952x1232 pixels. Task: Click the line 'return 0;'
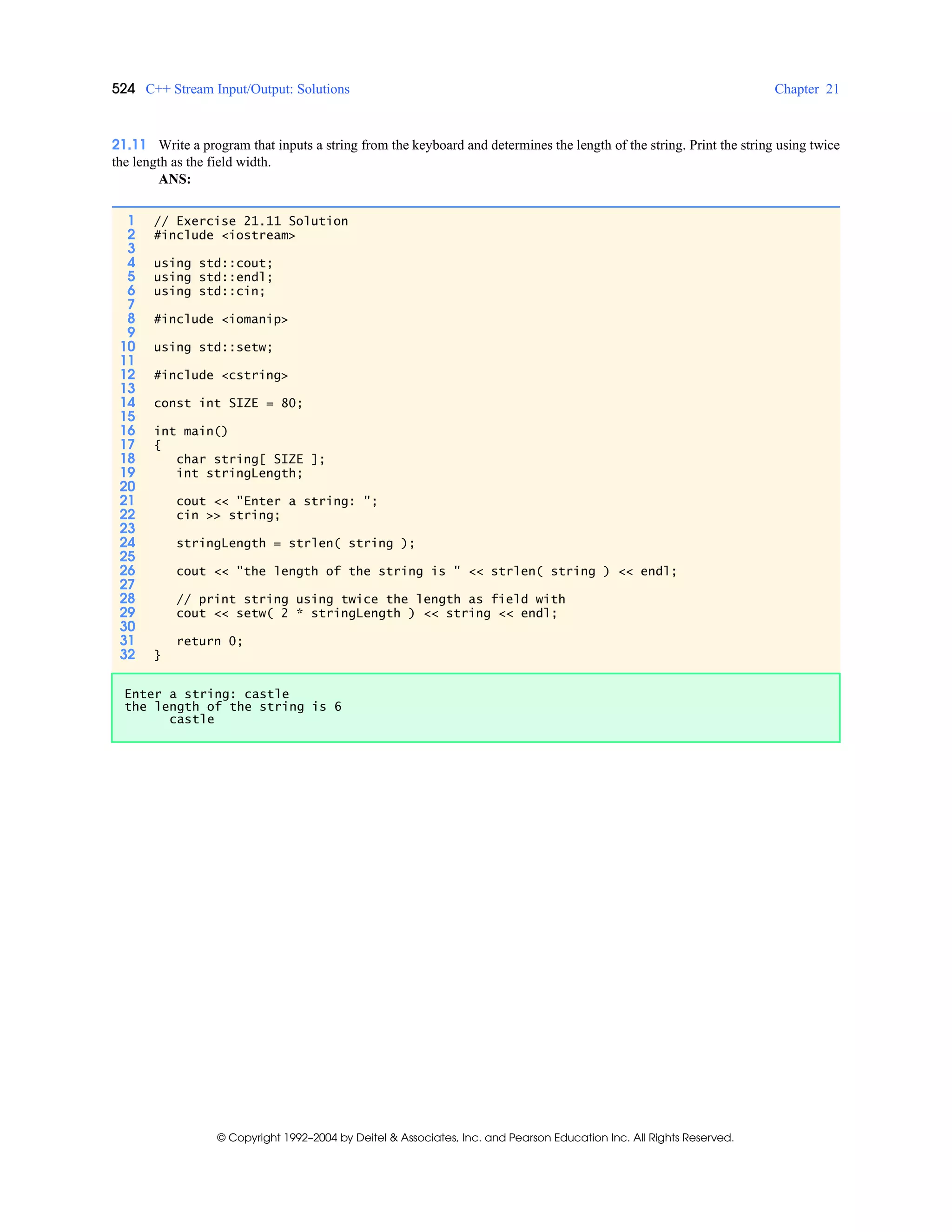point(209,642)
